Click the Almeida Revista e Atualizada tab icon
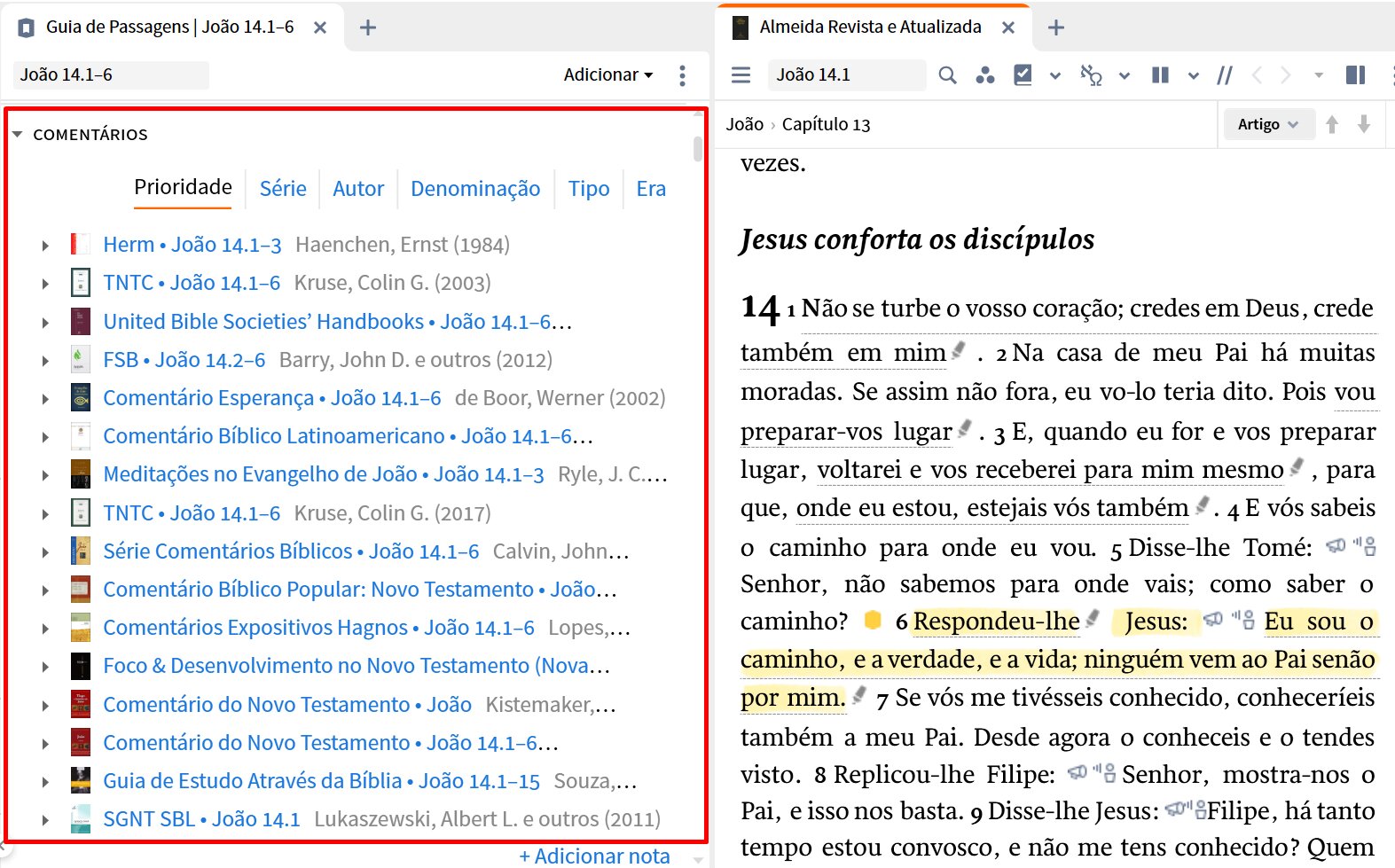This screenshot has height=868, width=1395. [740, 27]
